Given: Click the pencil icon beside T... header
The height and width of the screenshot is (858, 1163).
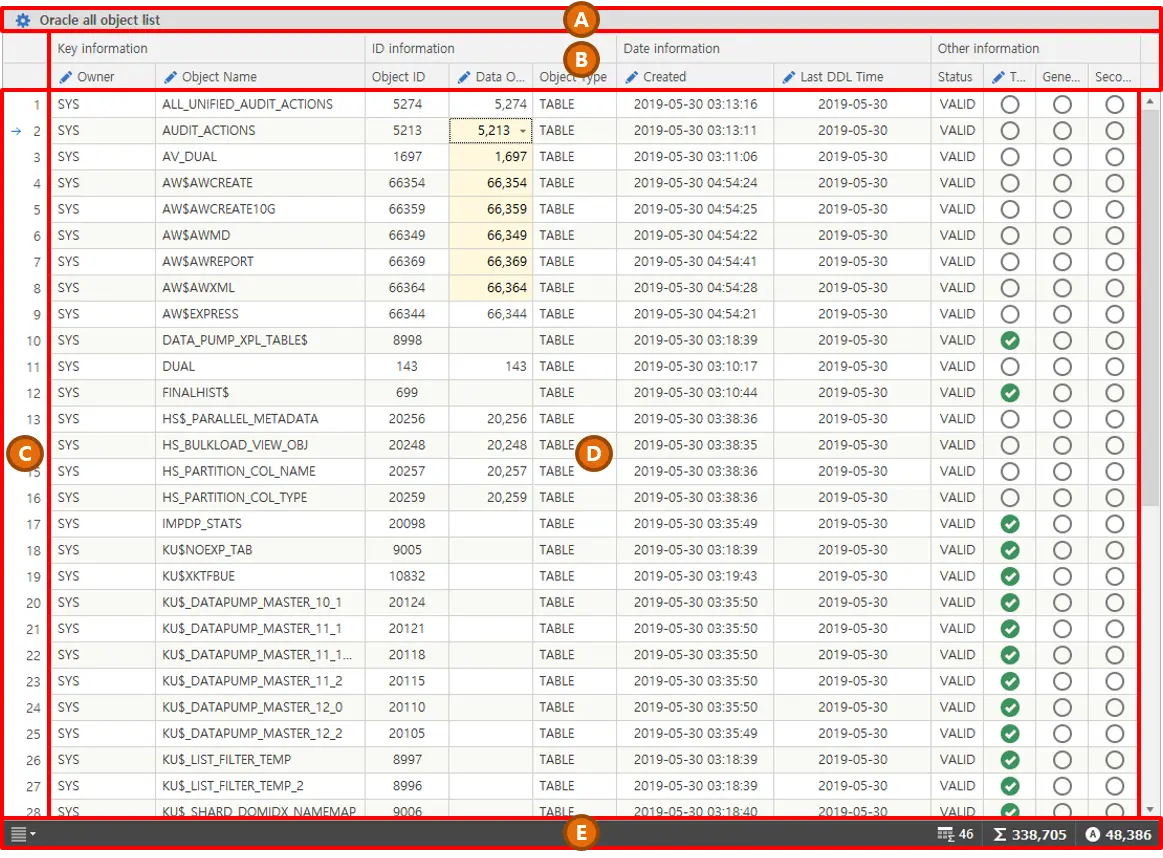Looking at the screenshot, I should pyautogui.click(x=998, y=77).
